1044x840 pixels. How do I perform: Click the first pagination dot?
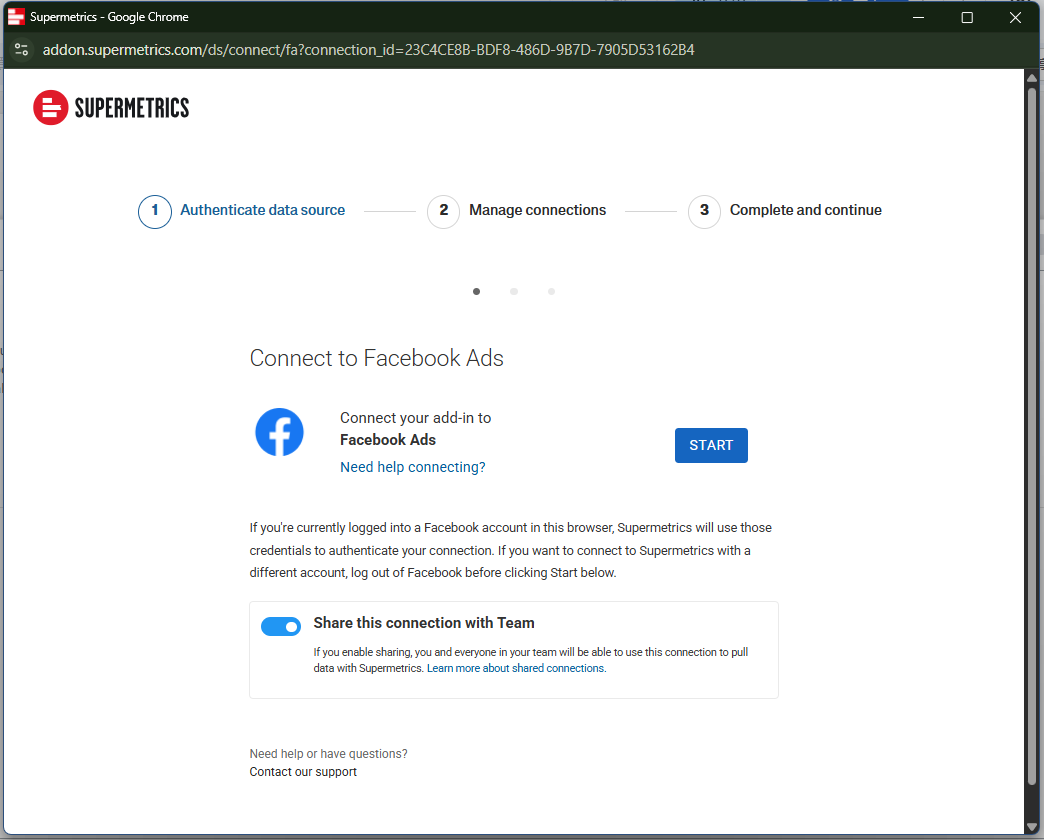476,292
